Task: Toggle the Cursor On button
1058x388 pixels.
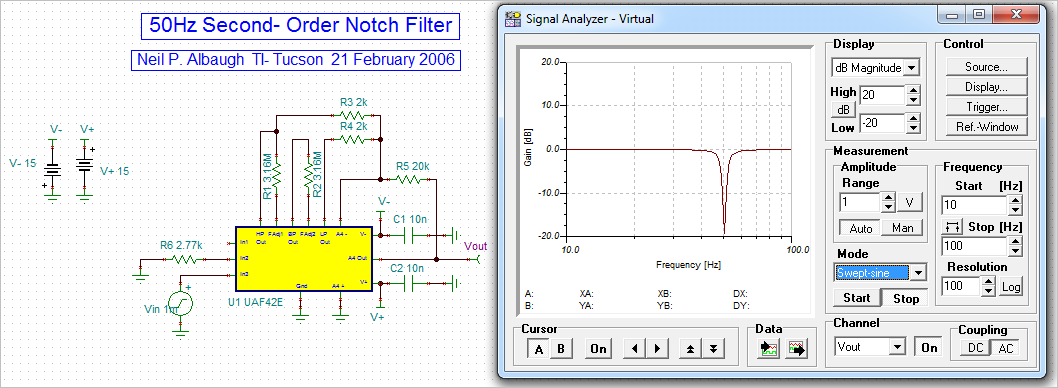Action: click(x=598, y=349)
